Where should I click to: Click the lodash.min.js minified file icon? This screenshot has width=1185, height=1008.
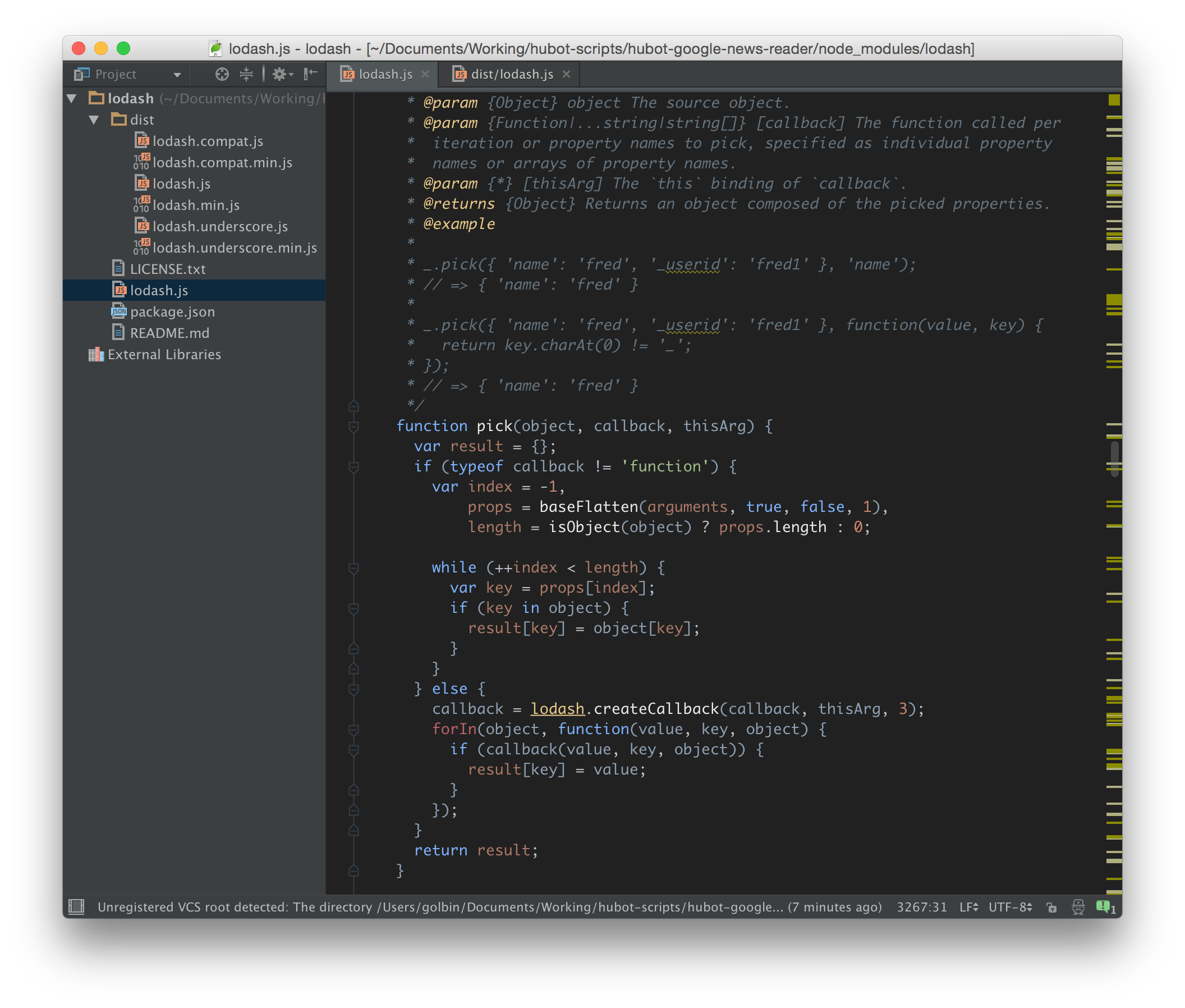(x=142, y=204)
